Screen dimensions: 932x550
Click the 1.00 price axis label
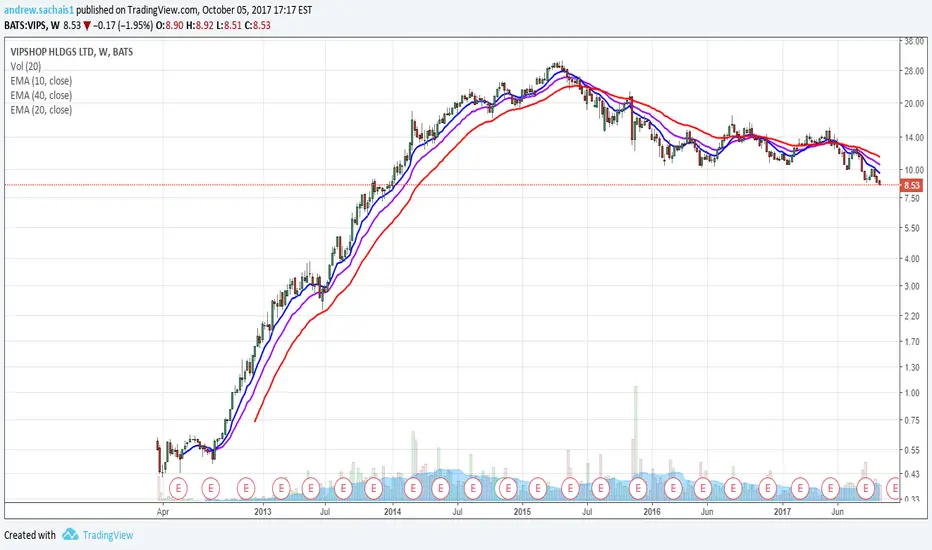[912, 393]
